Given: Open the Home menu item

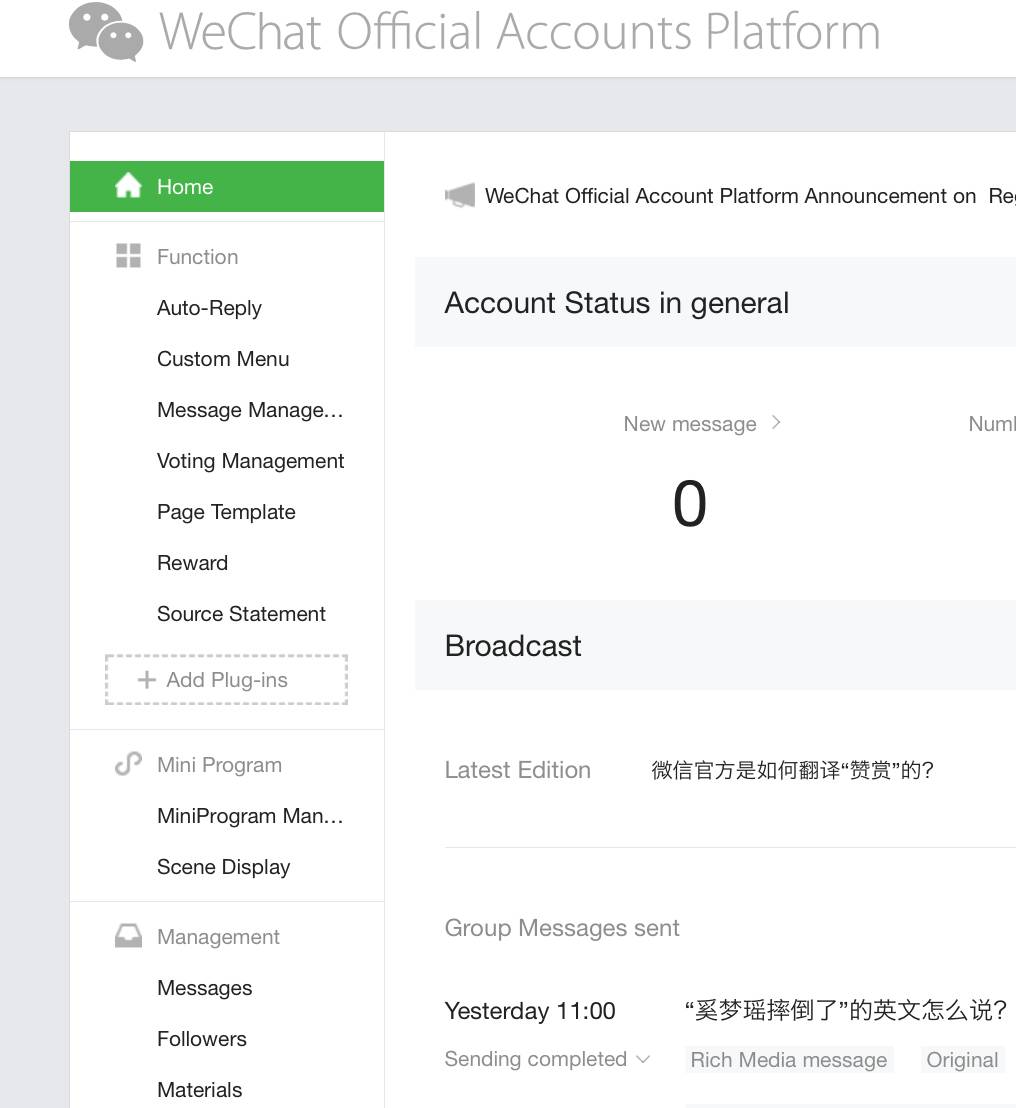Looking at the screenshot, I should point(227,187).
